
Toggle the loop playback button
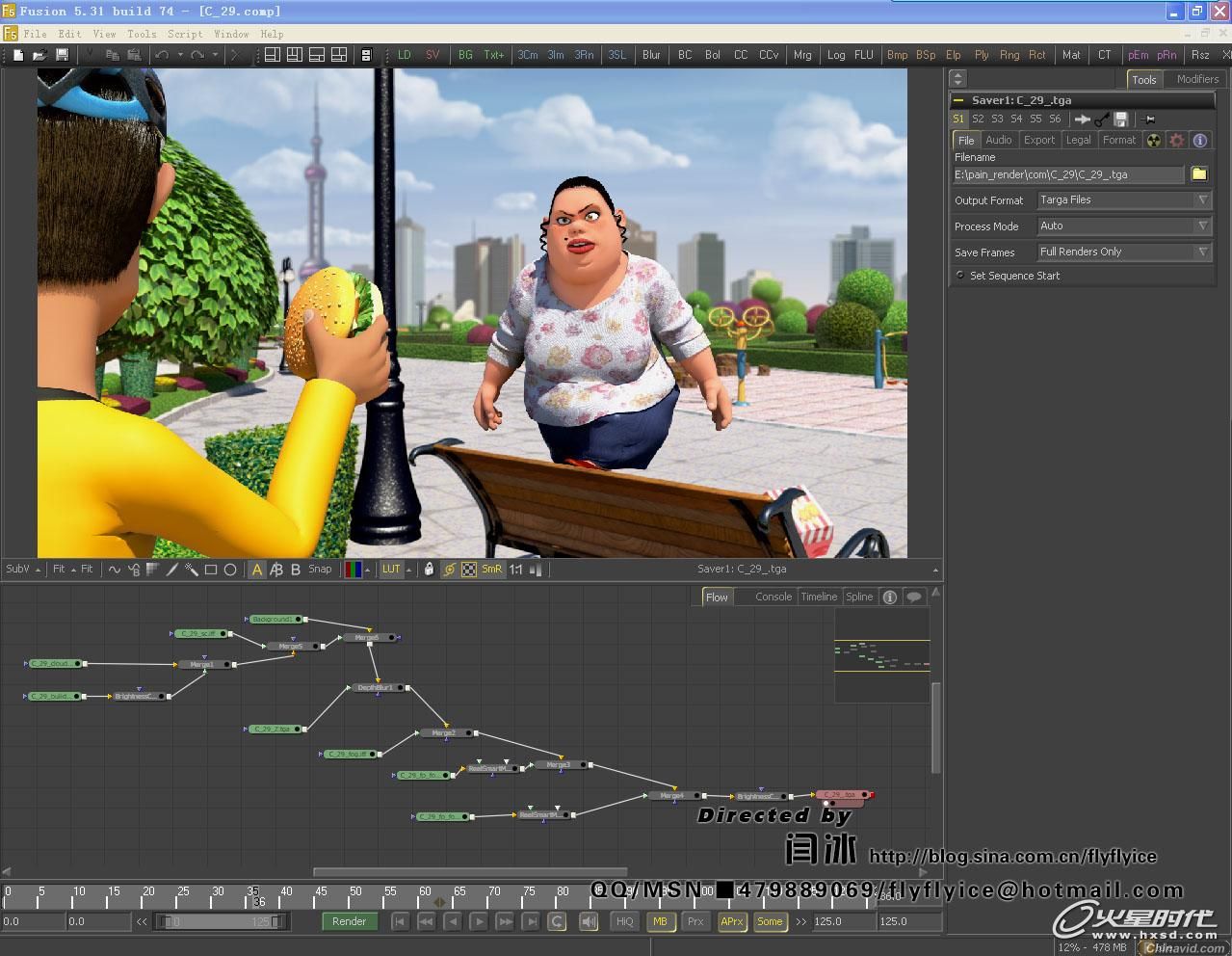(557, 921)
